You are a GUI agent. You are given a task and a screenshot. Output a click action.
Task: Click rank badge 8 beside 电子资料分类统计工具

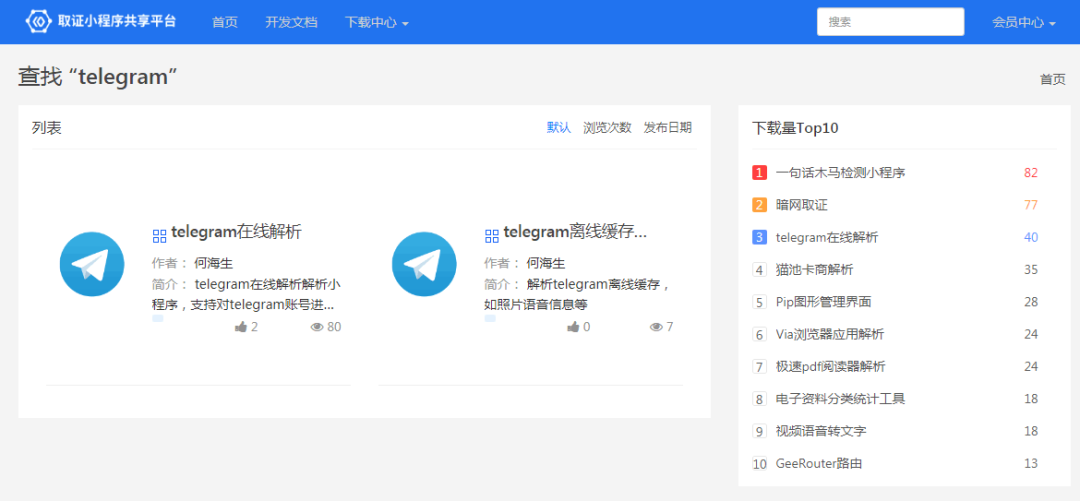pos(760,399)
